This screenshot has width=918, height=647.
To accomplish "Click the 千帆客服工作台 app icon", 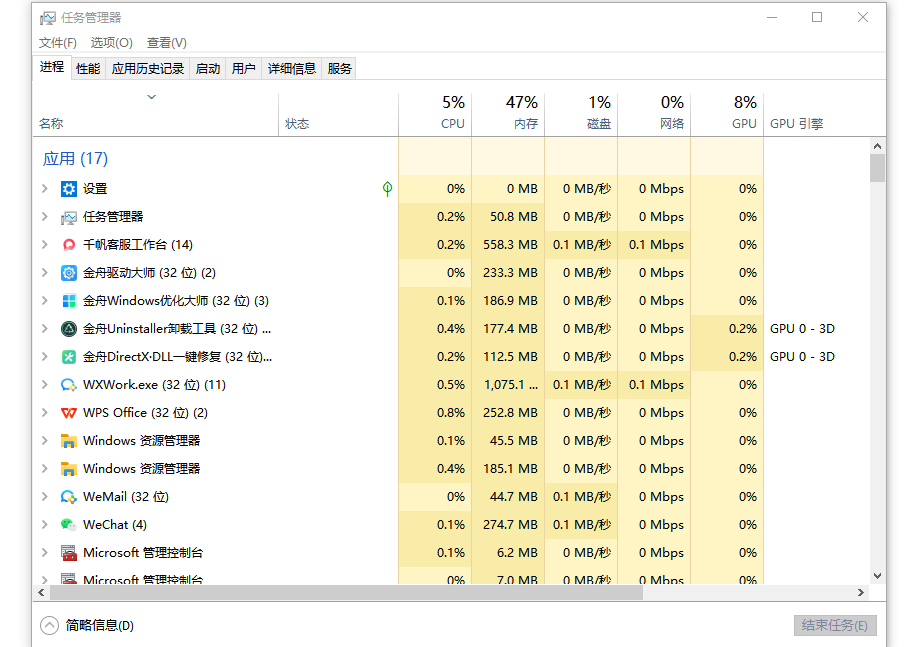I will [x=68, y=245].
